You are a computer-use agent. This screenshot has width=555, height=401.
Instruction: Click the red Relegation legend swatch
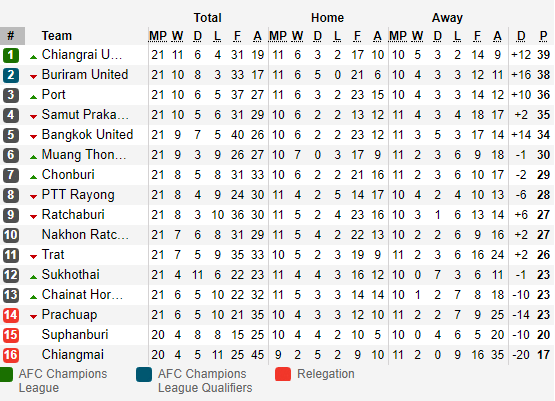click(283, 374)
